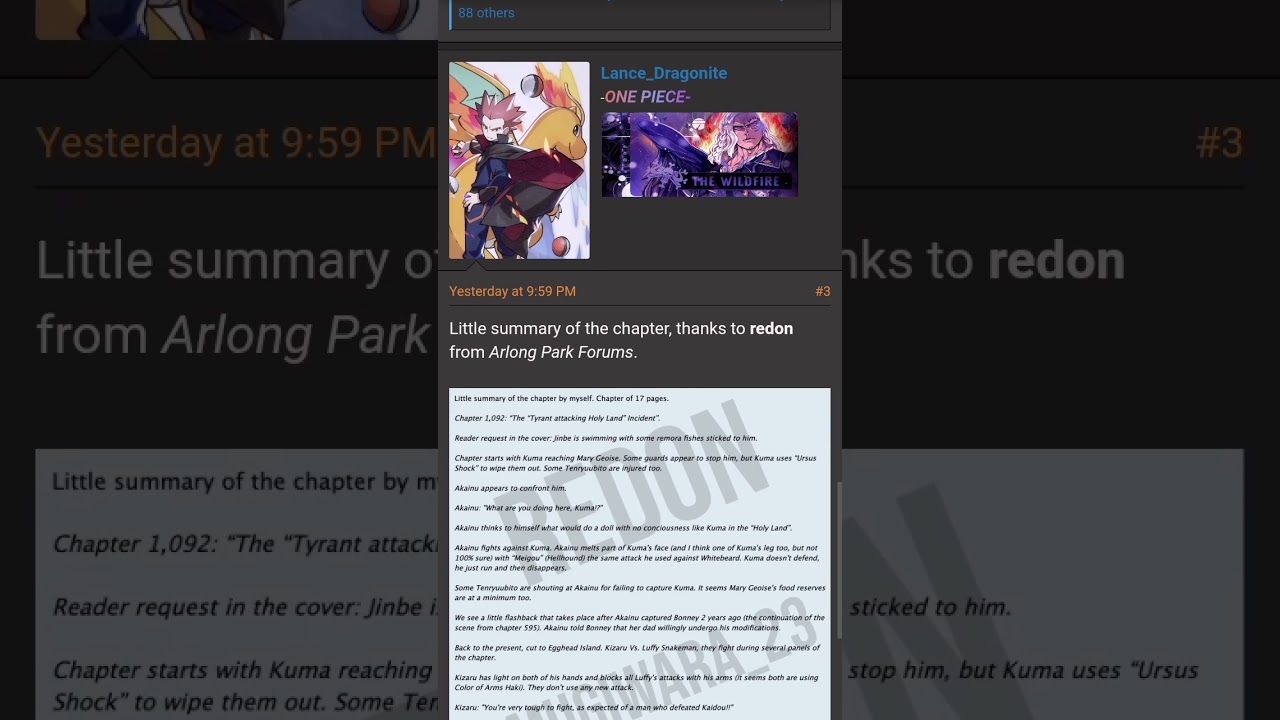Viewport: 1280px width, 720px height.
Task: Click the 'Yesterday at 9:59 PM' timestamp
Action: pyautogui.click(x=512, y=291)
